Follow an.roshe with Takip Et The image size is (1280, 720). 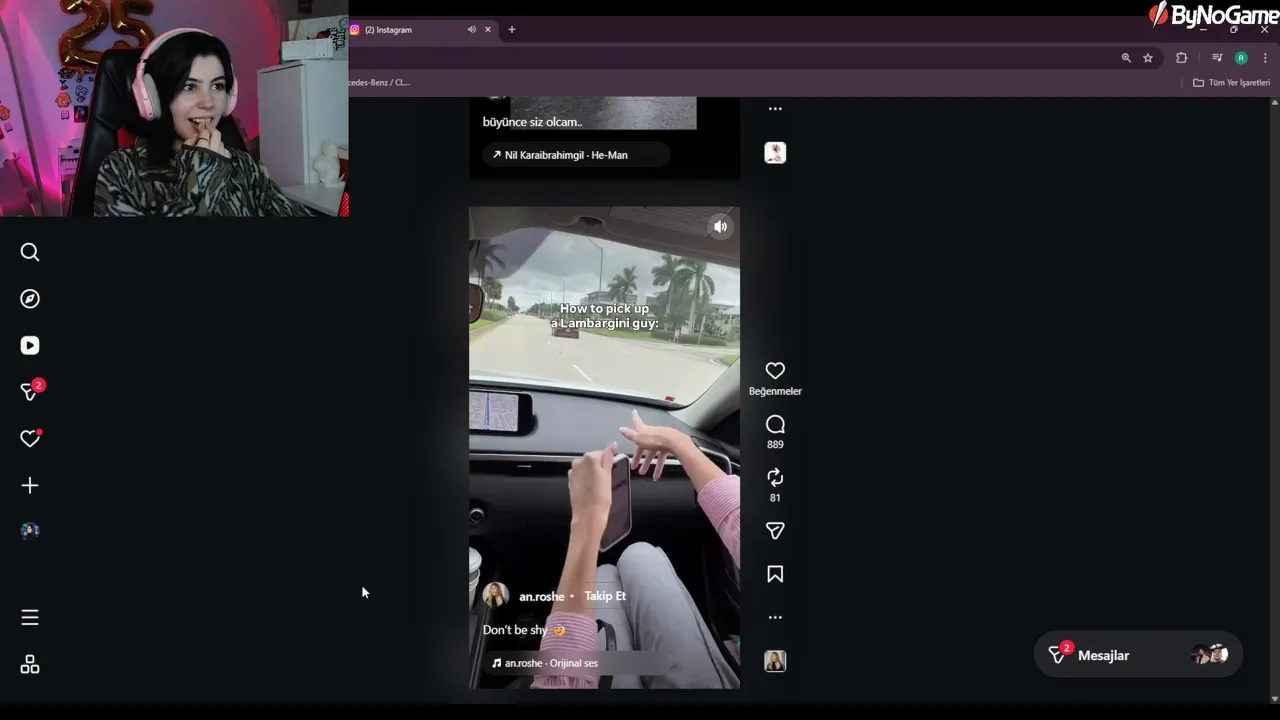click(x=605, y=596)
